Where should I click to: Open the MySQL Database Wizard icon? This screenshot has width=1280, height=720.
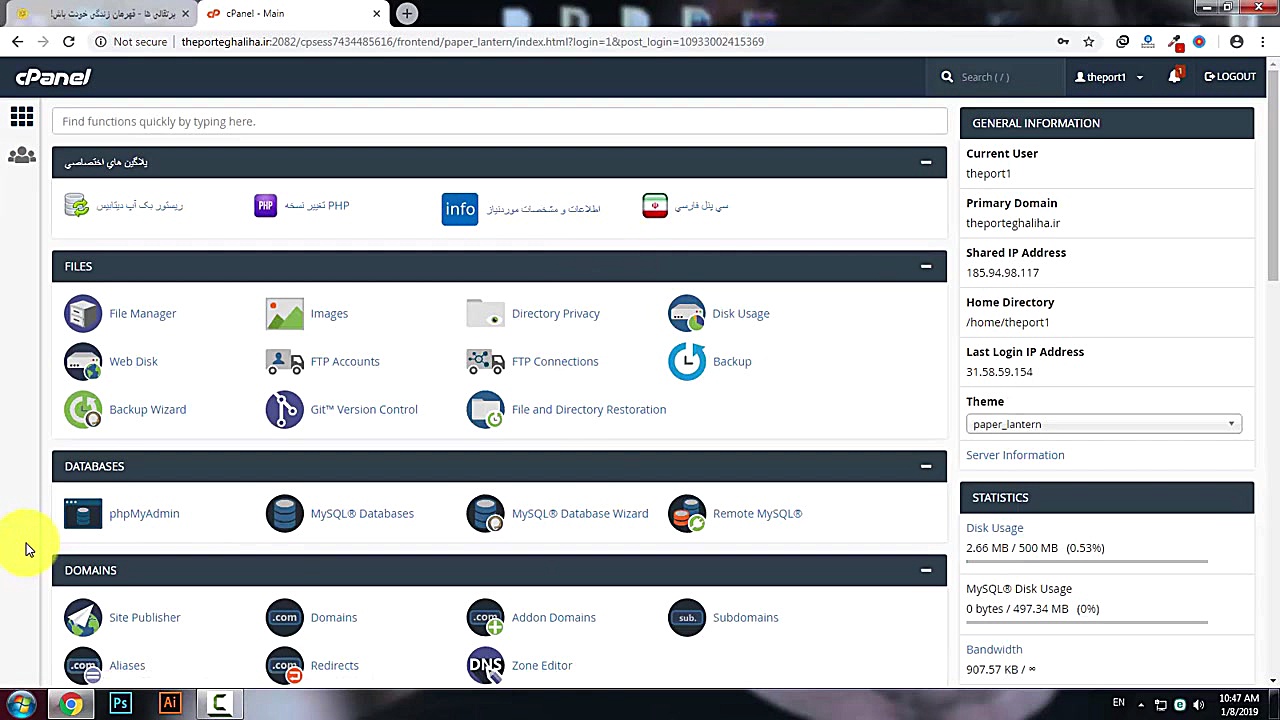pyautogui.click(x=485, y=514)
